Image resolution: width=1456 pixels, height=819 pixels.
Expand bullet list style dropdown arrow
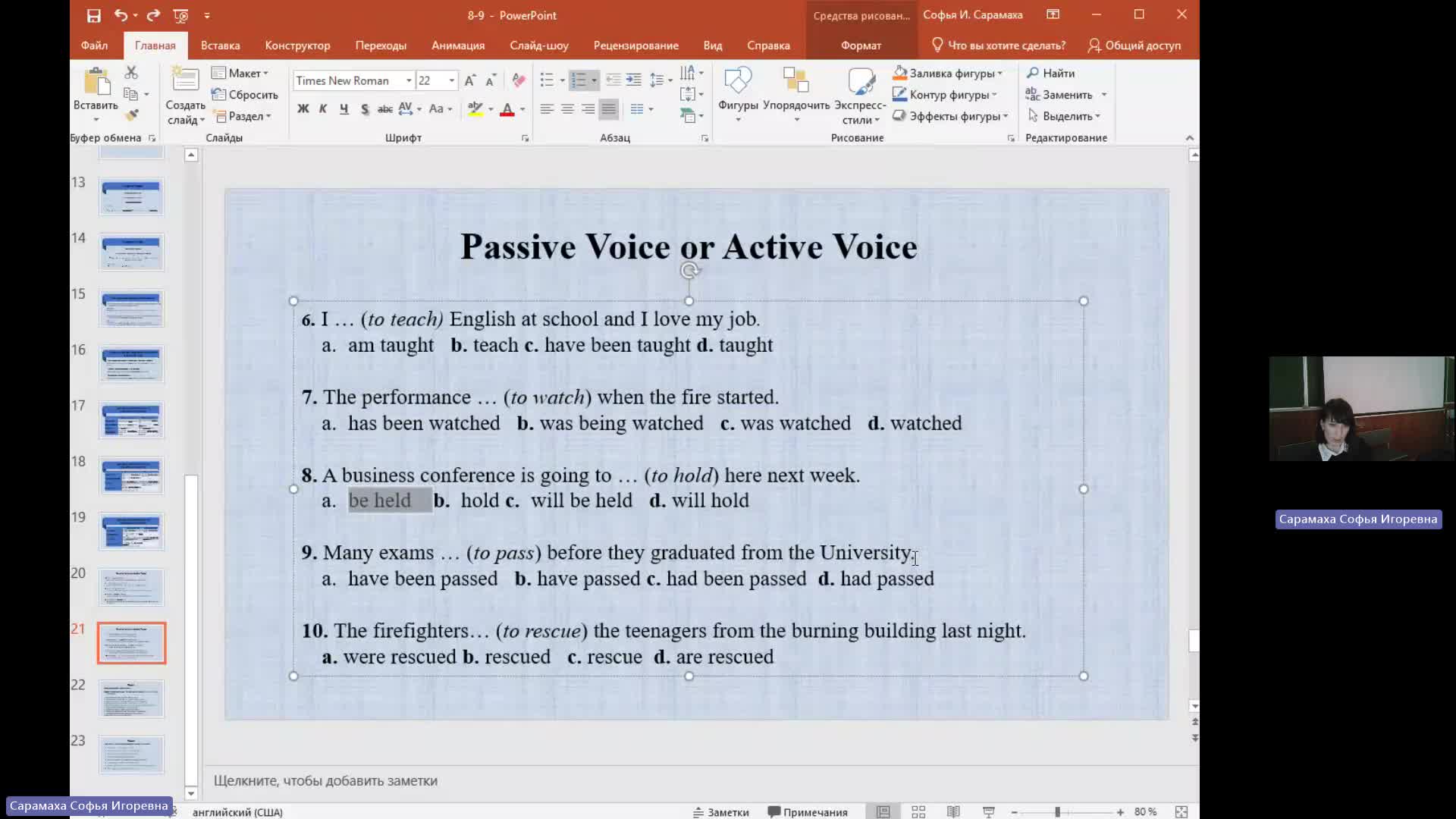(x=562, y=80)
